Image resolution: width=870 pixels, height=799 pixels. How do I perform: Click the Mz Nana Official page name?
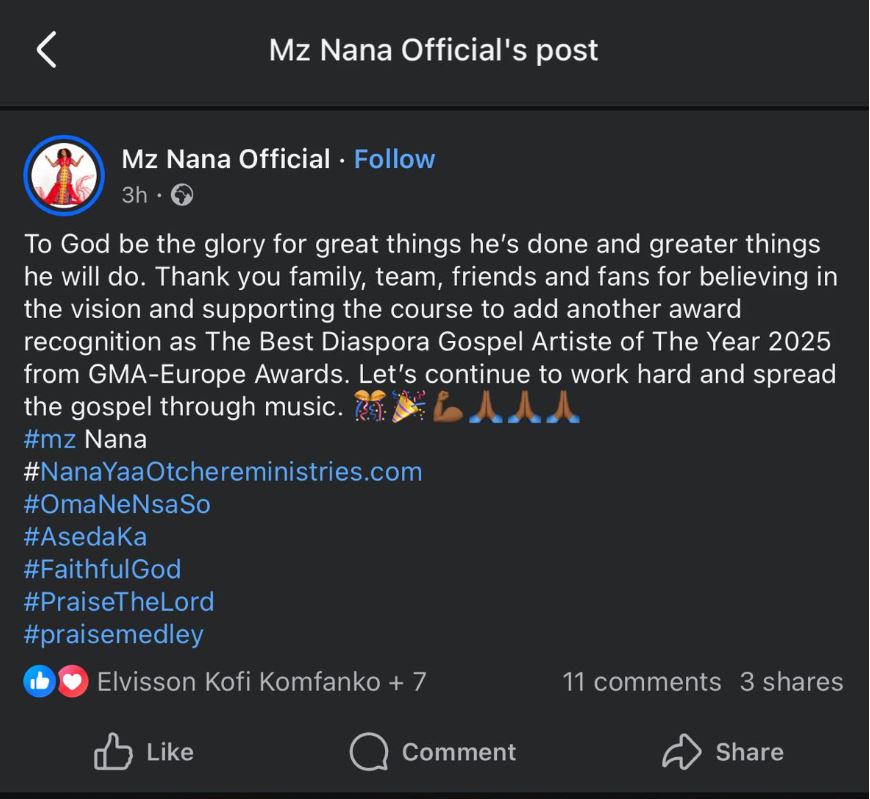tap(225, 159)
